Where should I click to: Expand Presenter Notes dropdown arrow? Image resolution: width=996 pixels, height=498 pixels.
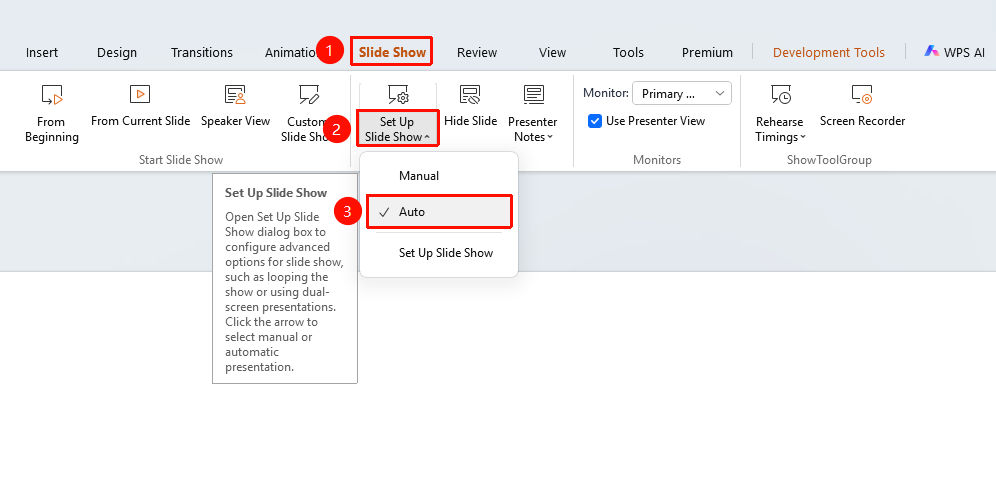[550, 137]
